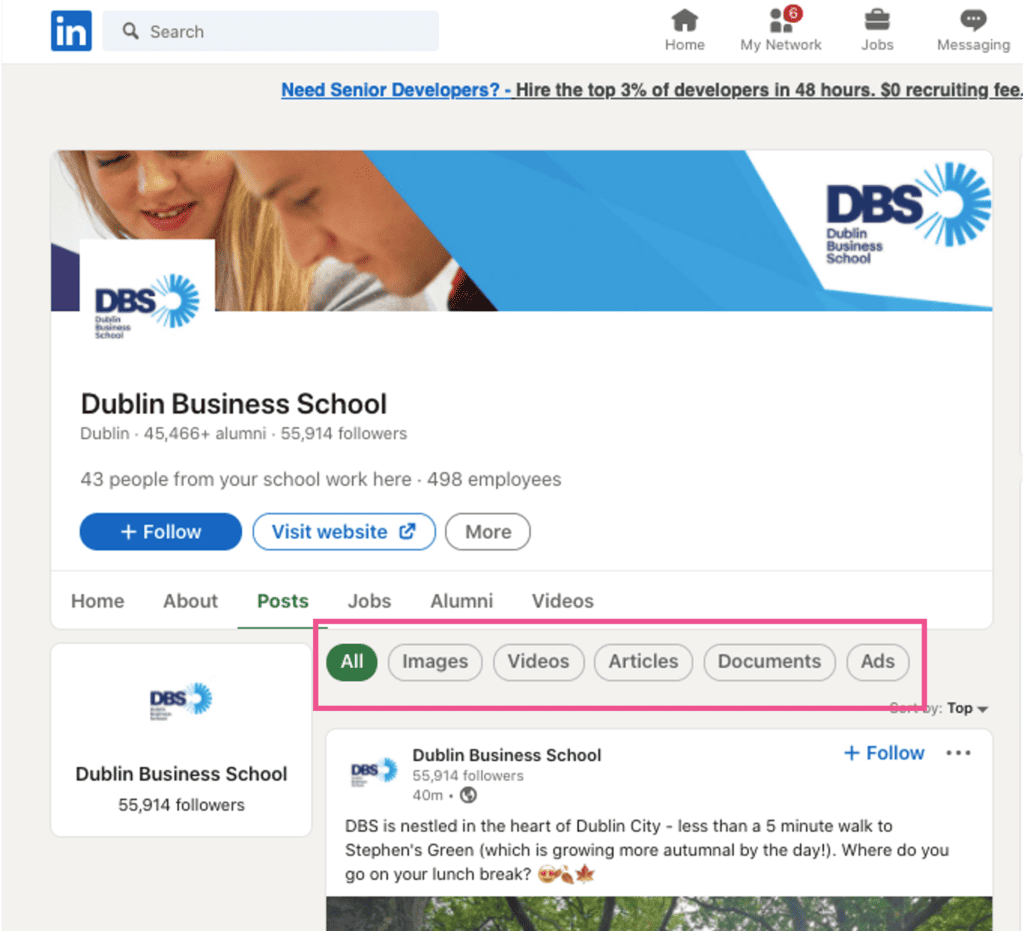The height and width of the screenshot is (931, 1024).
Task: Switch to the page's Home tab
Action: pyautogui.click(x=97, y=601)
